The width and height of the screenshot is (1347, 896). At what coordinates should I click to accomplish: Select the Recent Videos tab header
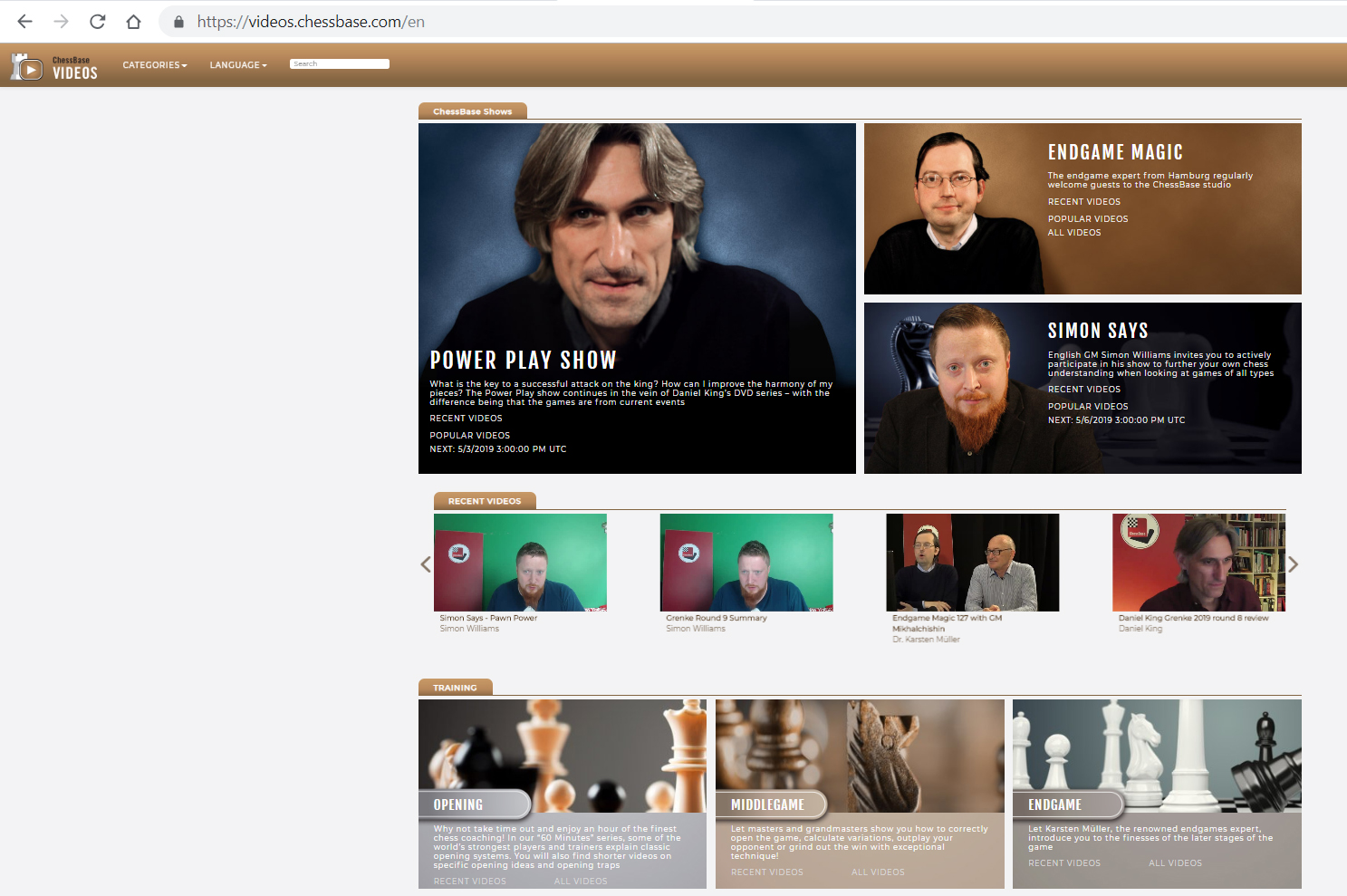pos(485,501)
